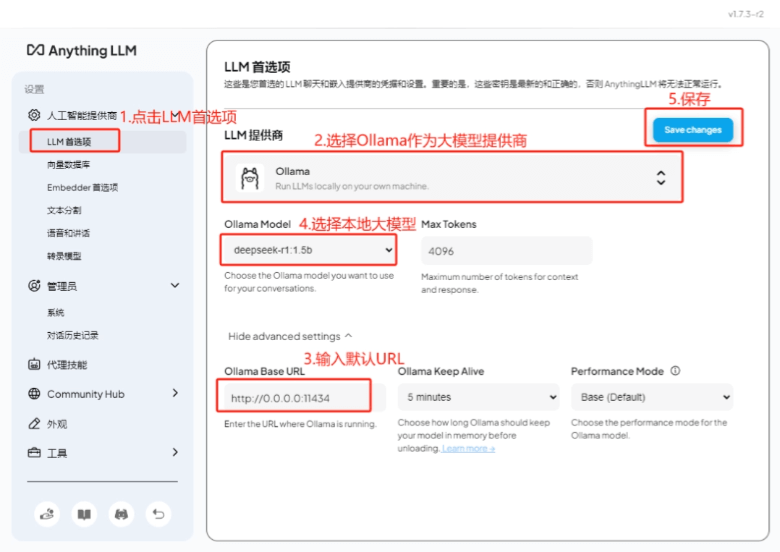Click the 管理员 user icon
The image size is (780, 552).
point(34,286)
